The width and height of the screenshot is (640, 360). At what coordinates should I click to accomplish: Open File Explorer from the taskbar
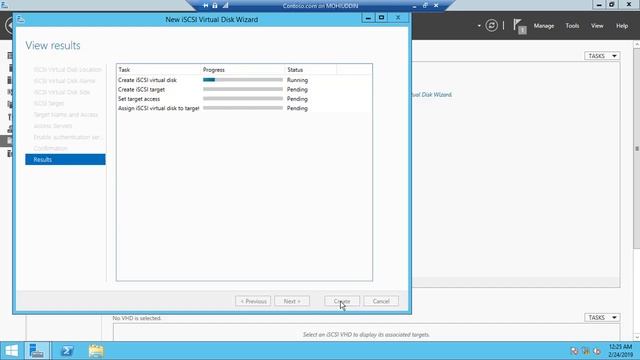[x=96, y=351]
